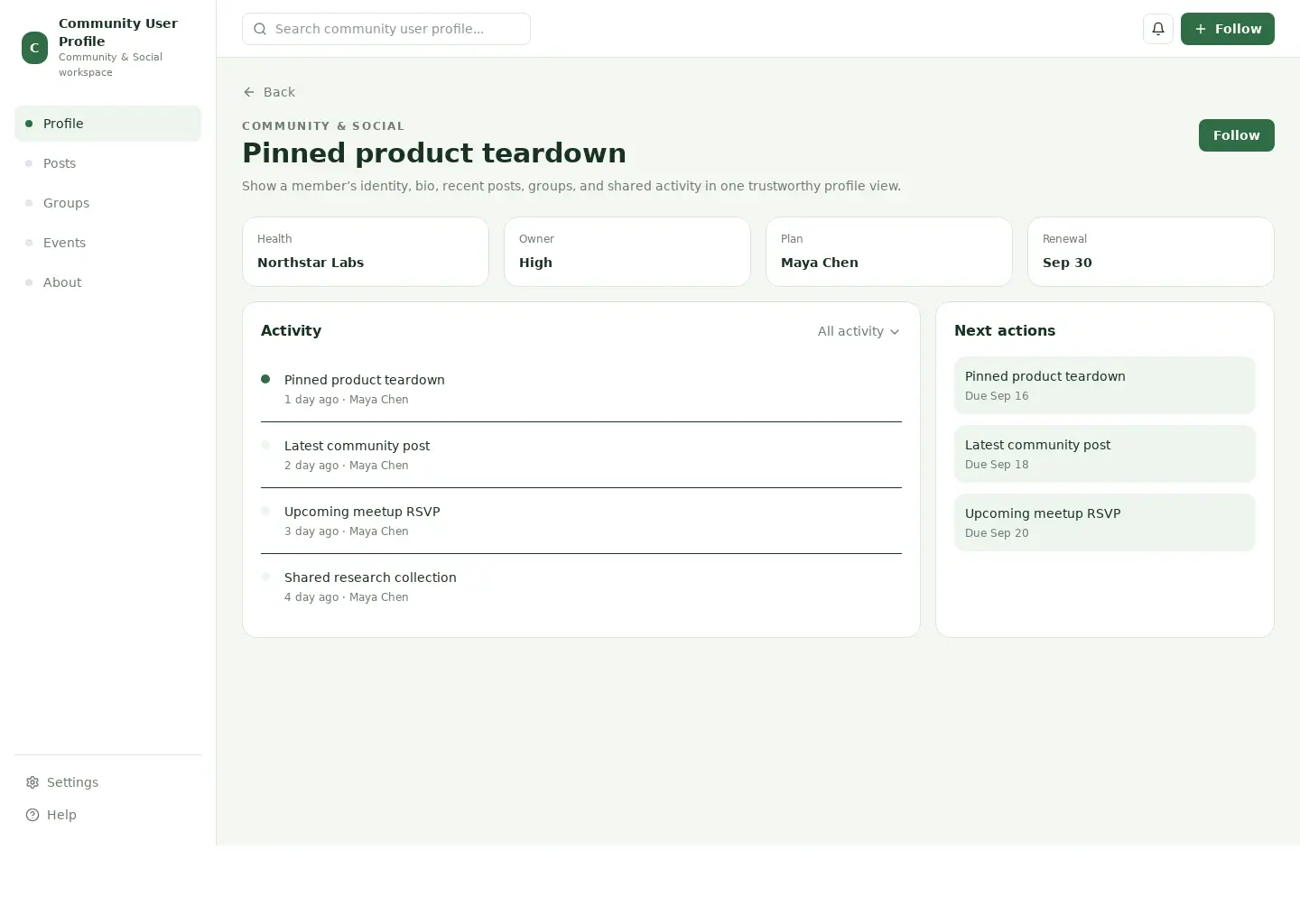The width and height of the screenshot is (1300, 924).
Task: Click the Pinned product teardown page heading
Action: pyautogui.click(x=434, y=153)
